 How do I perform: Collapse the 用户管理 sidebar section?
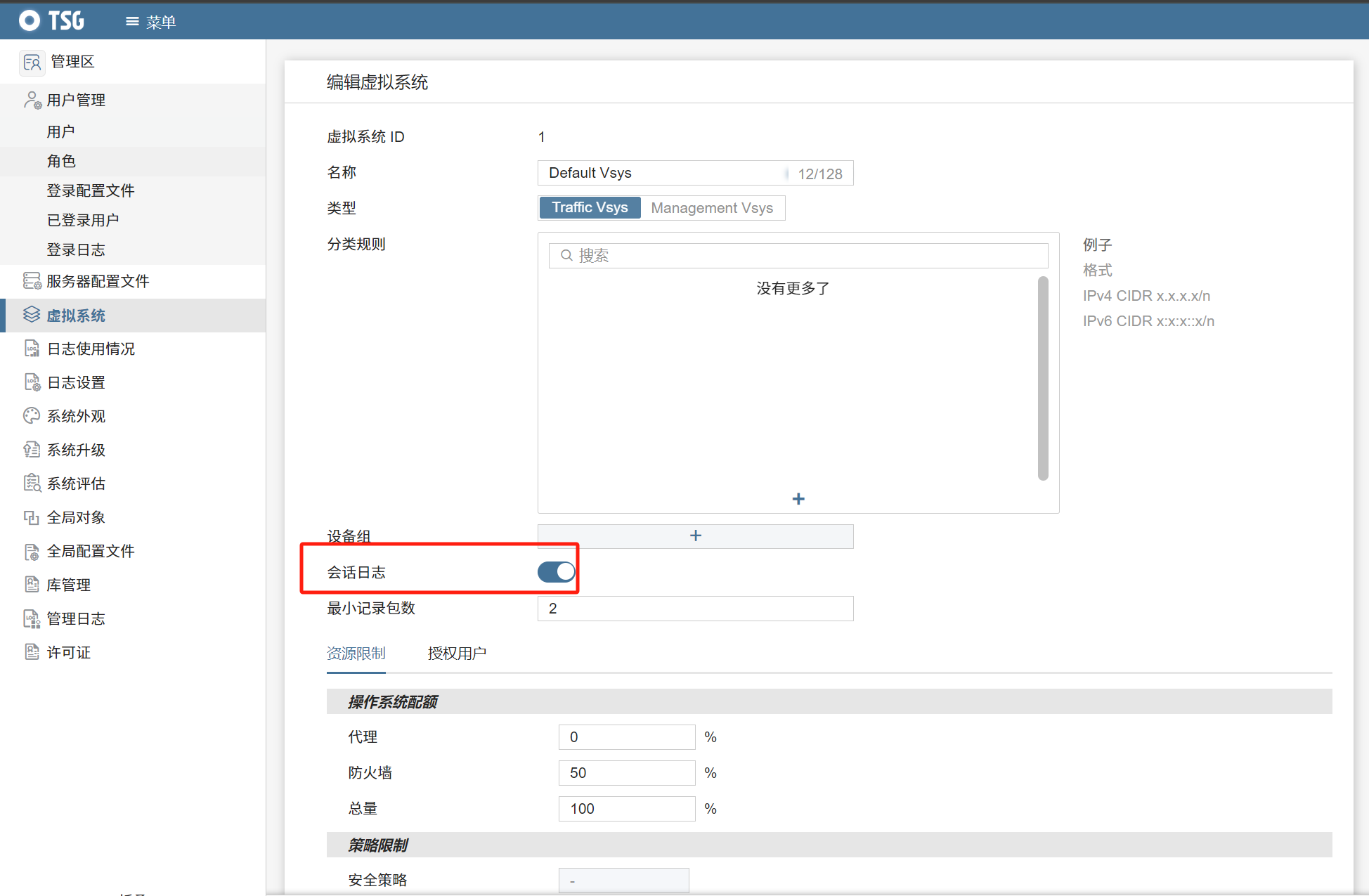[x=76, y=100]
